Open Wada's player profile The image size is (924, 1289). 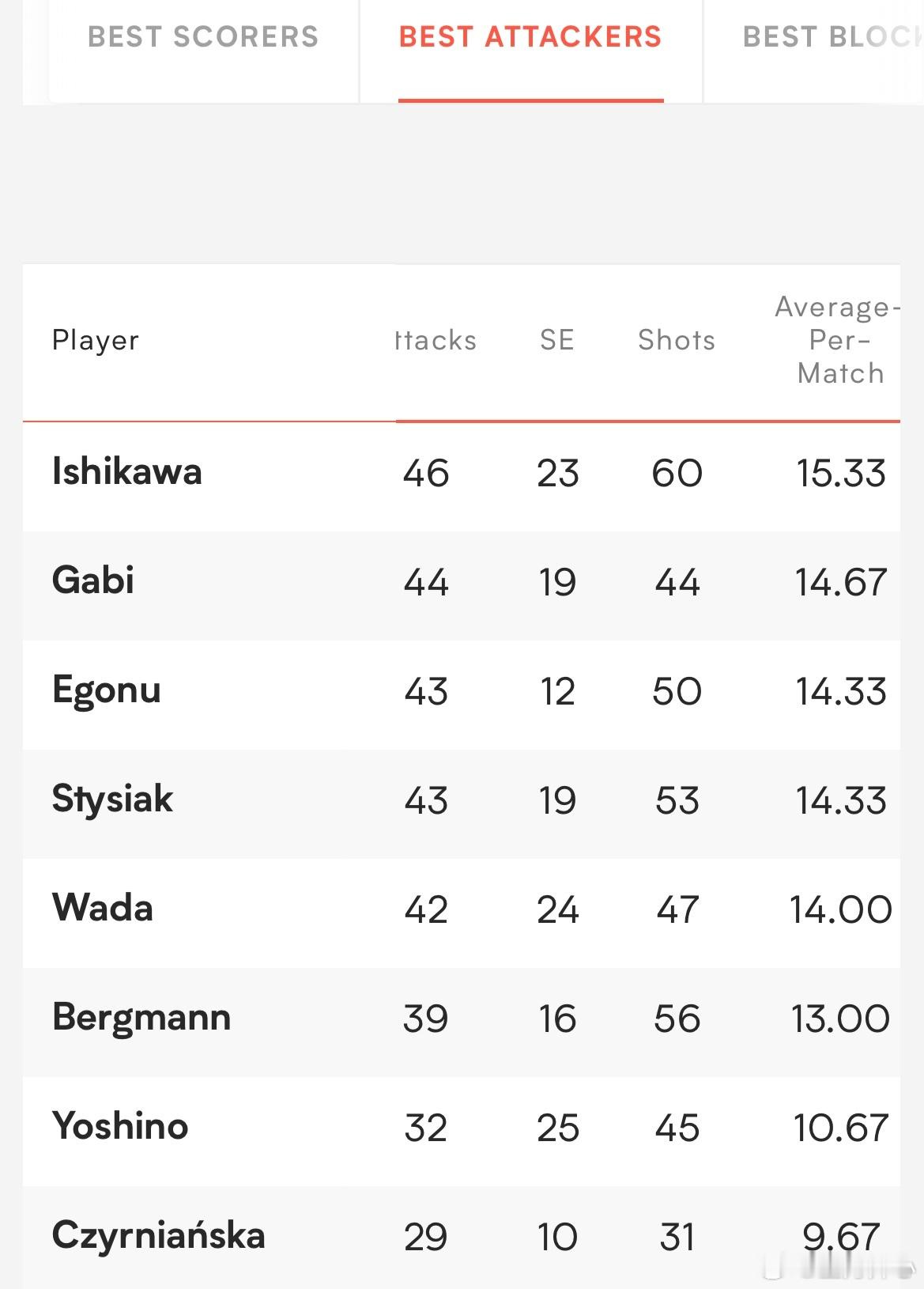point(103,908)
